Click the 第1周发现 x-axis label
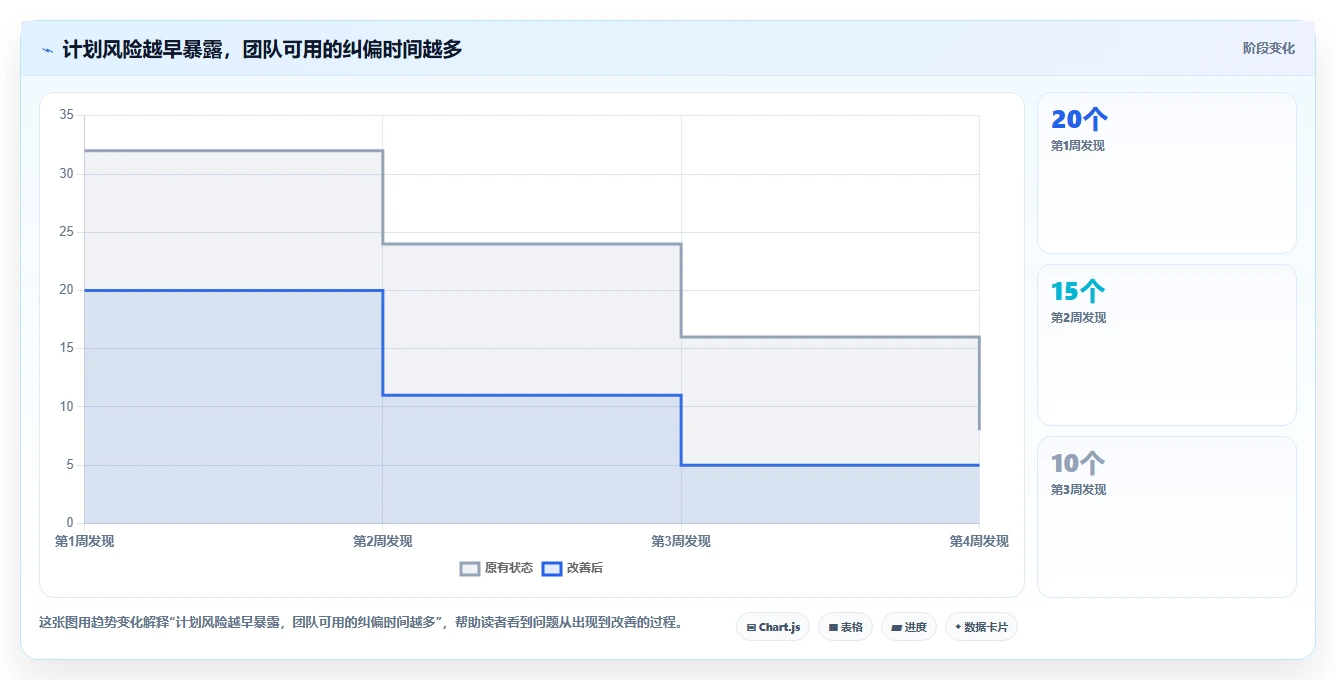The height and width of the screenshot is (680, 1336). tap(84, 541)
